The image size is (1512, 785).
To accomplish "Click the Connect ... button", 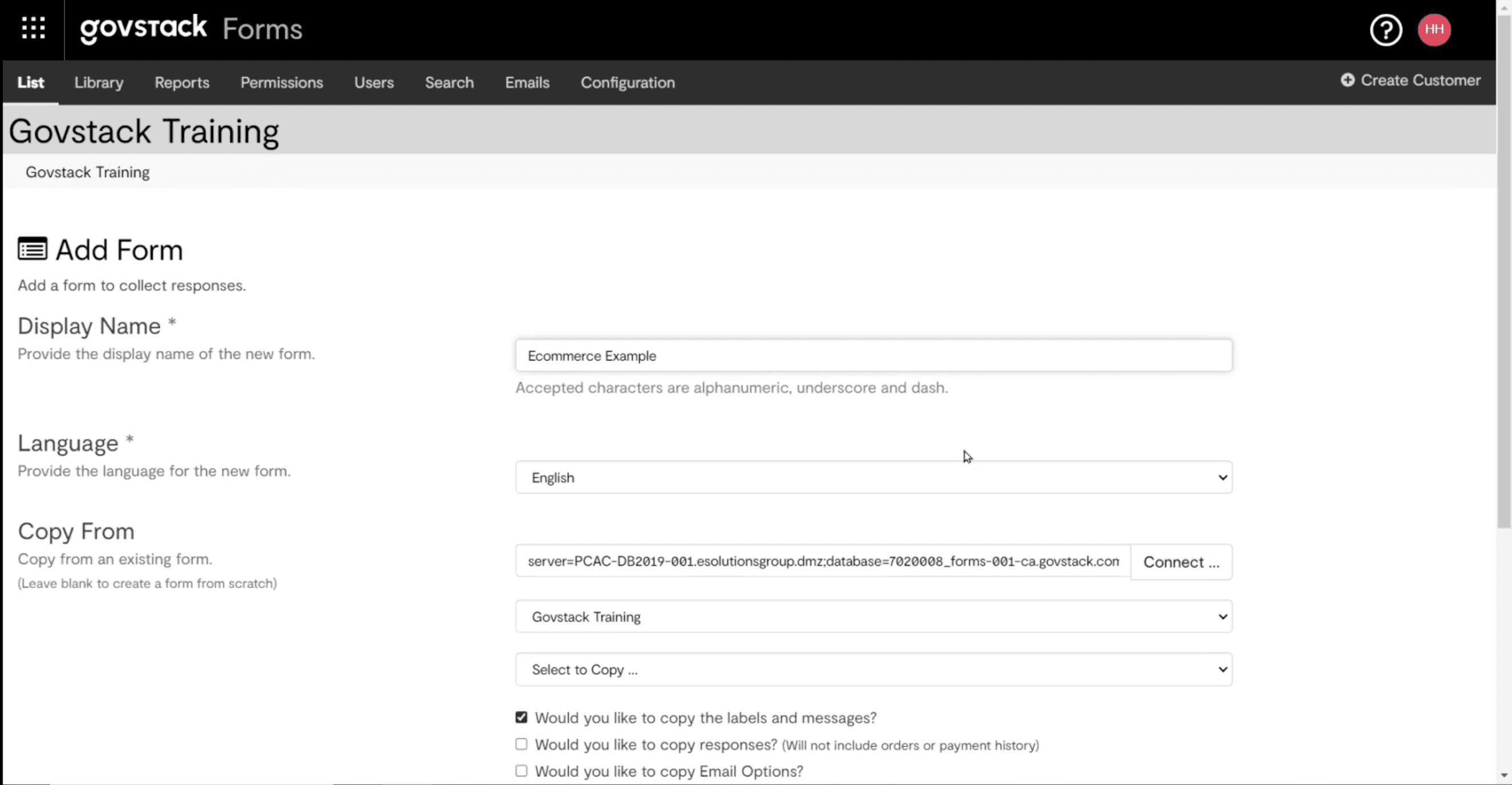I will tap(1181, 562).
